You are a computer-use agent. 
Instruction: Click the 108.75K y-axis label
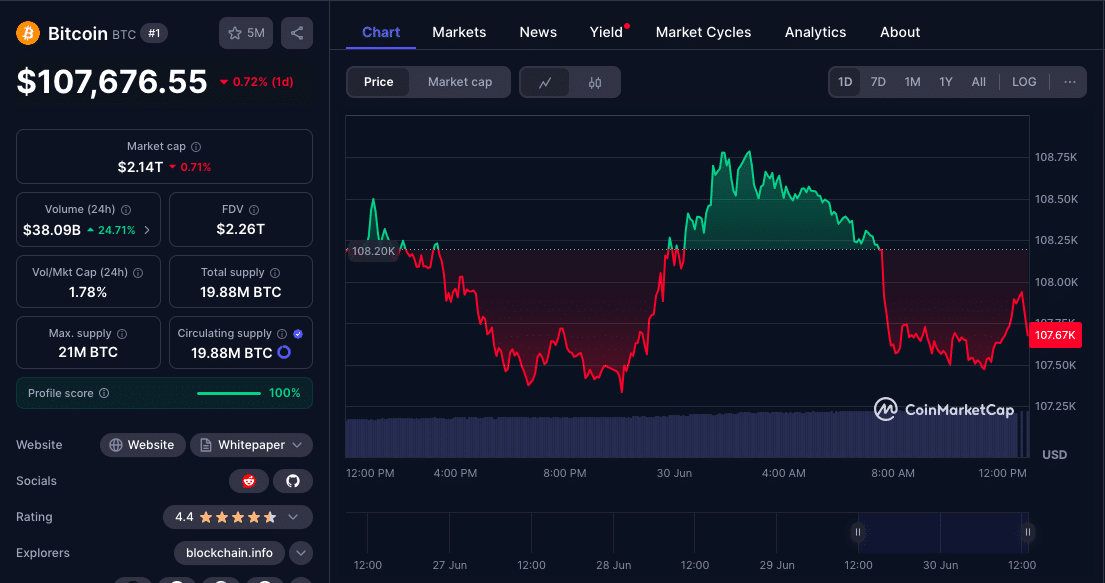click(1056, 157)
